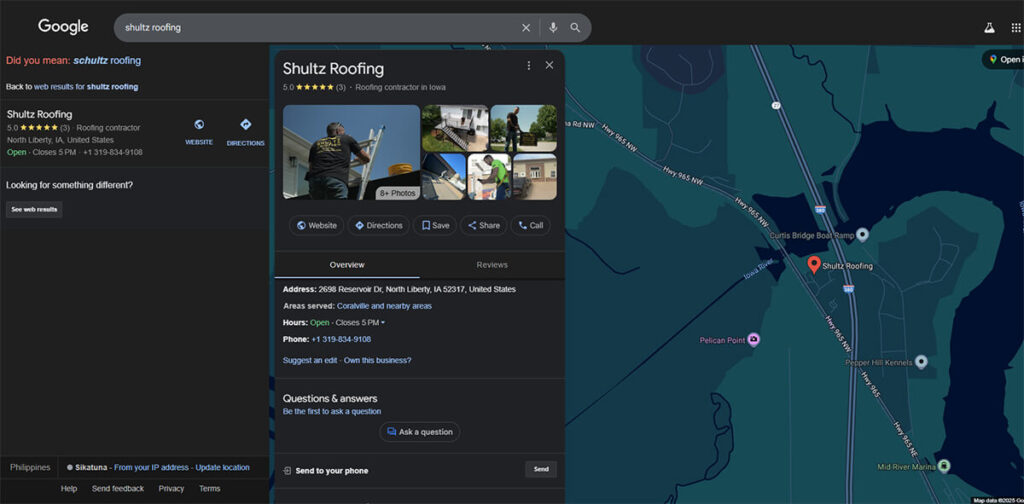Open in Maps button on map

coord(1004,59)
